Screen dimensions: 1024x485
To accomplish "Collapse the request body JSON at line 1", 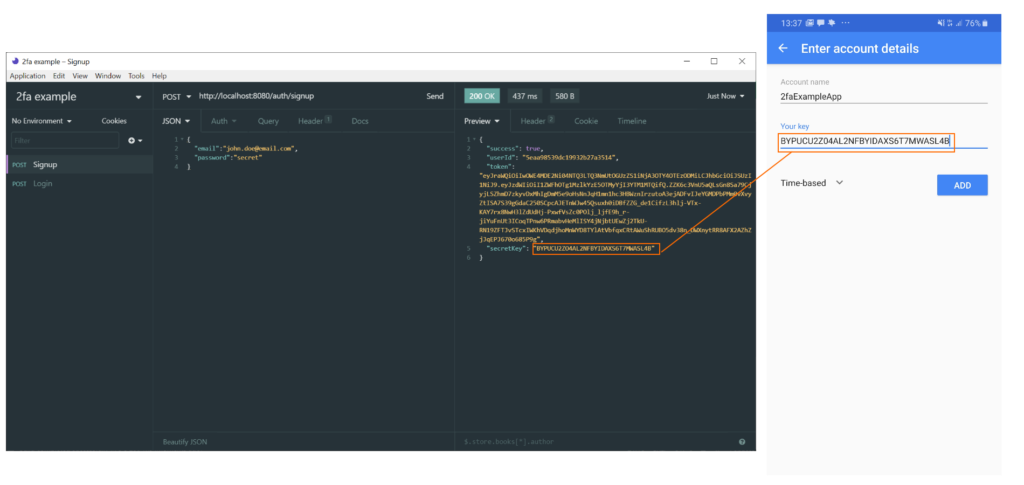I will (182, 140).
